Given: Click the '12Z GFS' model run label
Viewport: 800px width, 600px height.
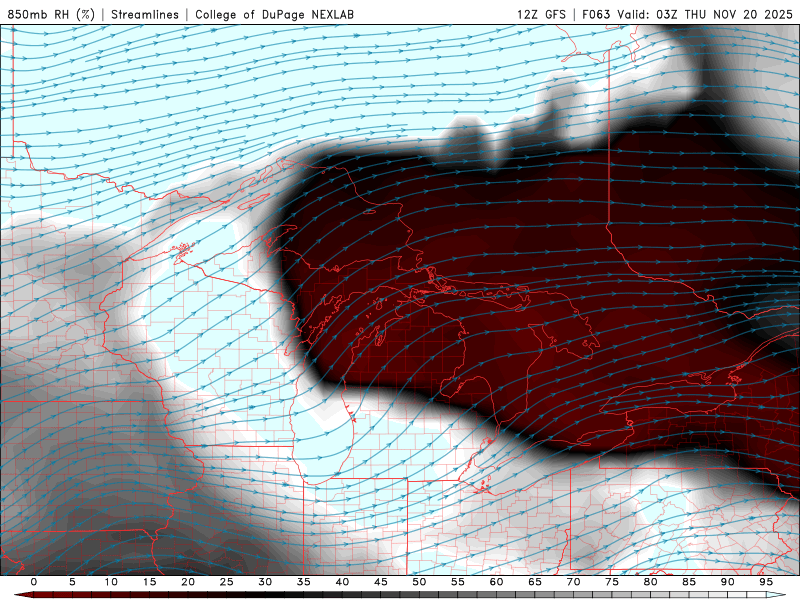Looking at the screenshot, I should (x=541, y=14).
